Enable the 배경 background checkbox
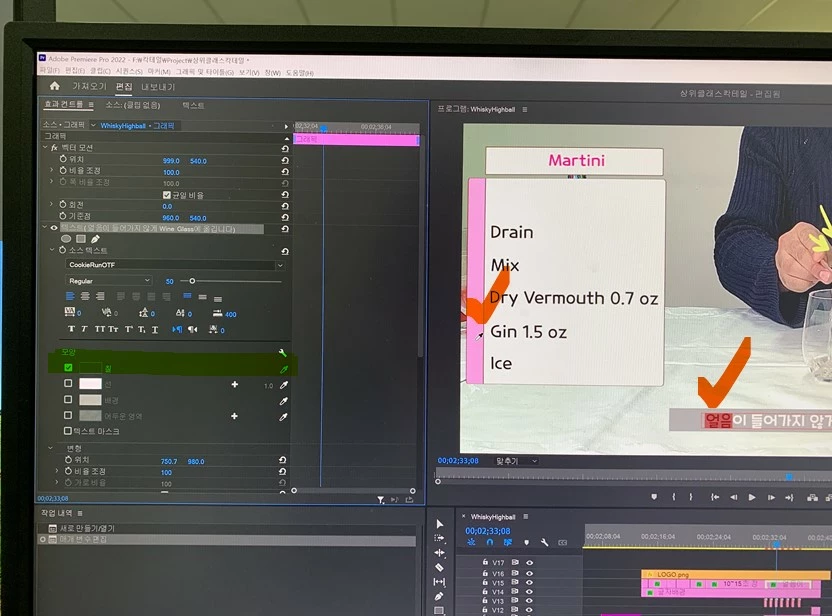This screenshot has height=616, width=832. (x=68, y=399)
